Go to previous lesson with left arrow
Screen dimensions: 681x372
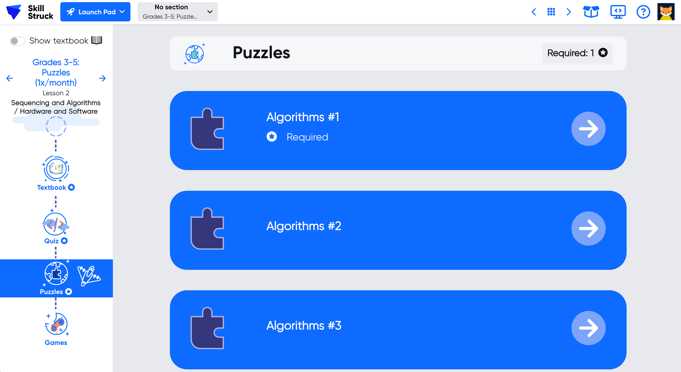tap(10, 78)
